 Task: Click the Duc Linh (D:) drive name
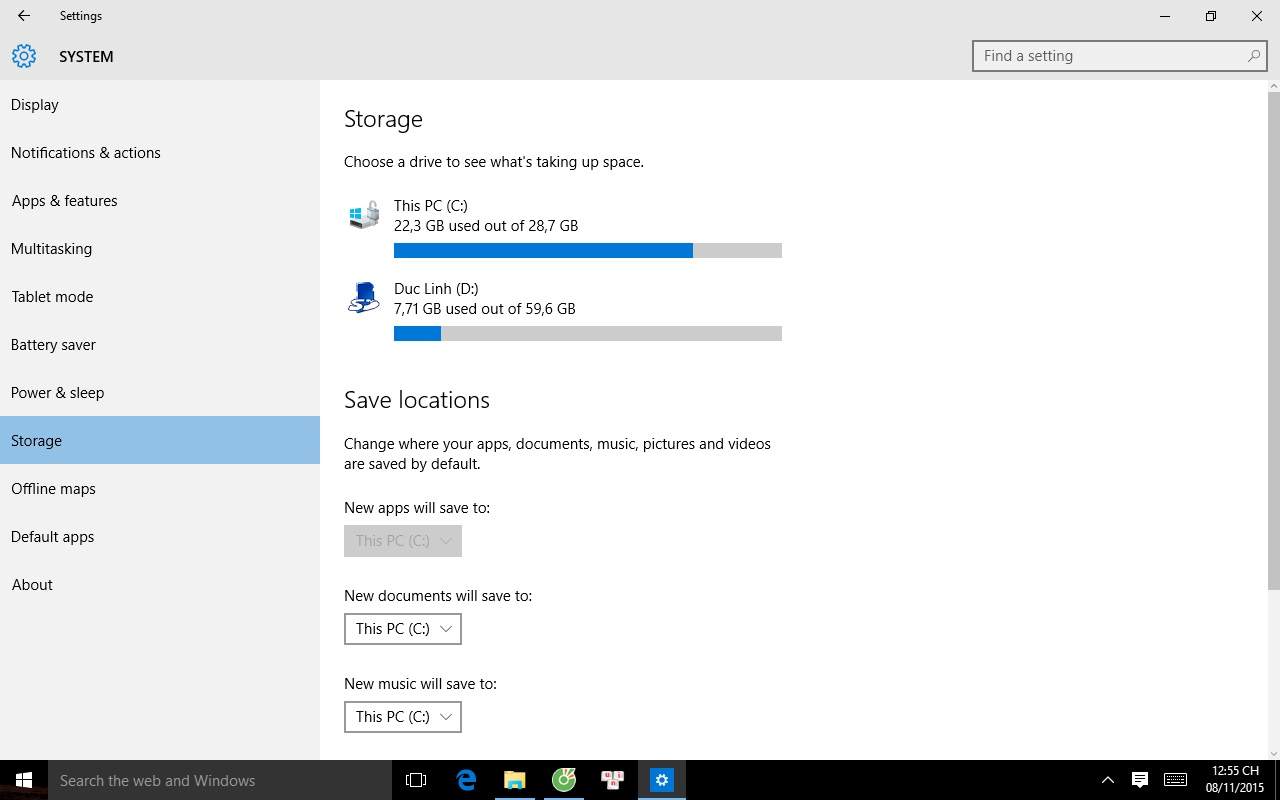click(436, 288)
